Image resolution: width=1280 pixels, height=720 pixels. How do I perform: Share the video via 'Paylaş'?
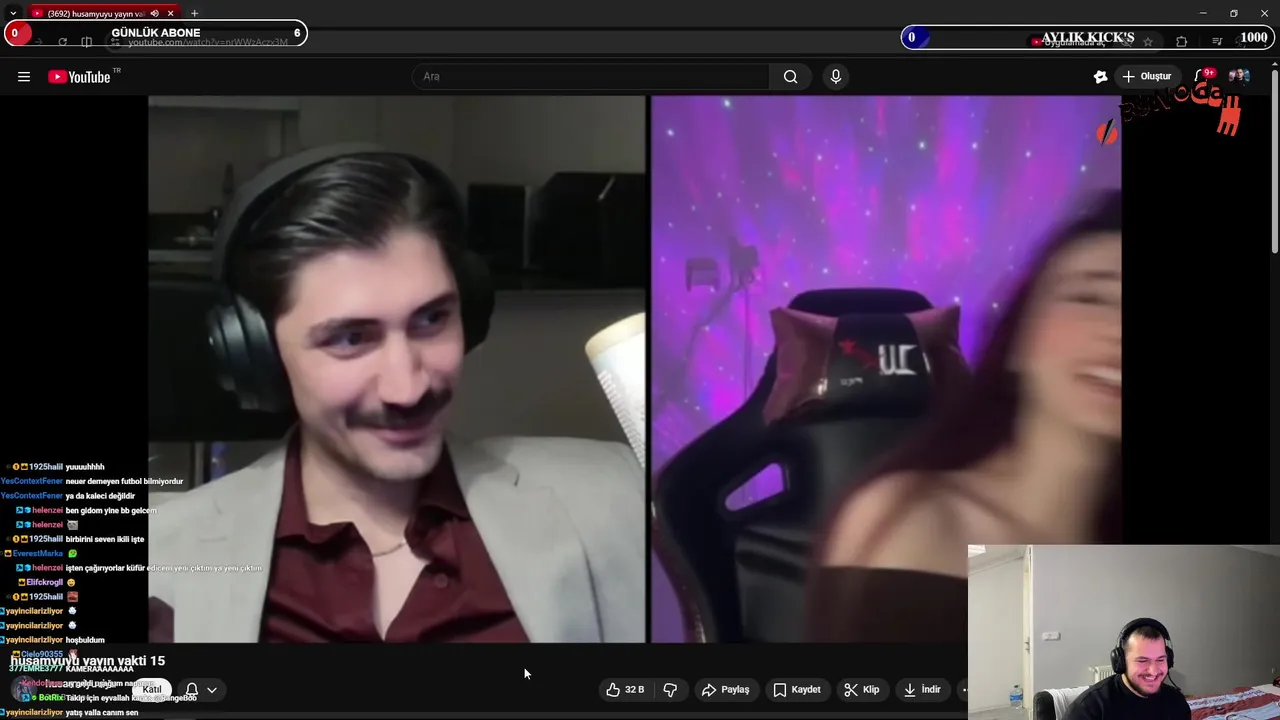pyautogui.click(x=725, y=690)
